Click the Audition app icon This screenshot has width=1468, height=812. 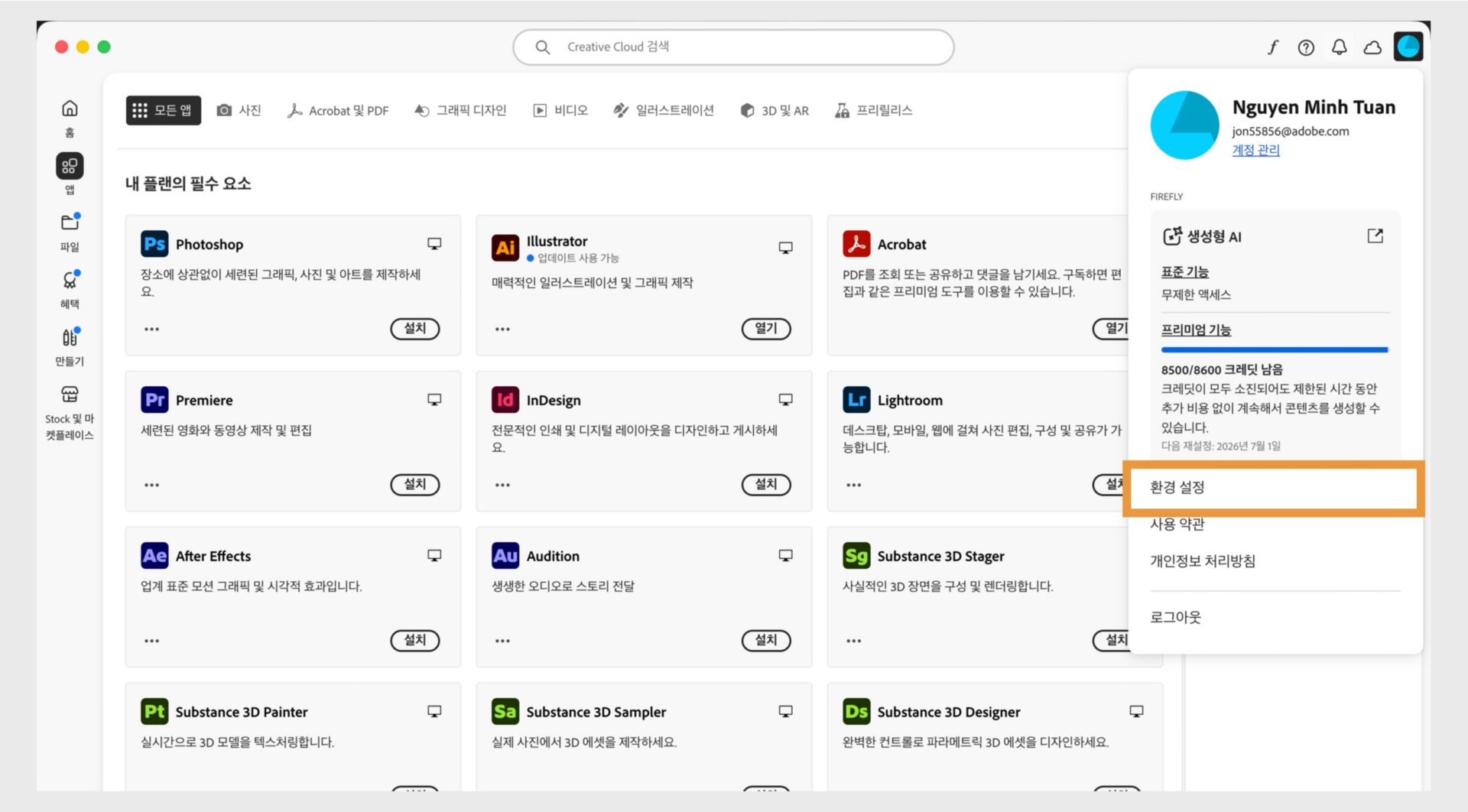pyautogui.click(x=505, y=556)
